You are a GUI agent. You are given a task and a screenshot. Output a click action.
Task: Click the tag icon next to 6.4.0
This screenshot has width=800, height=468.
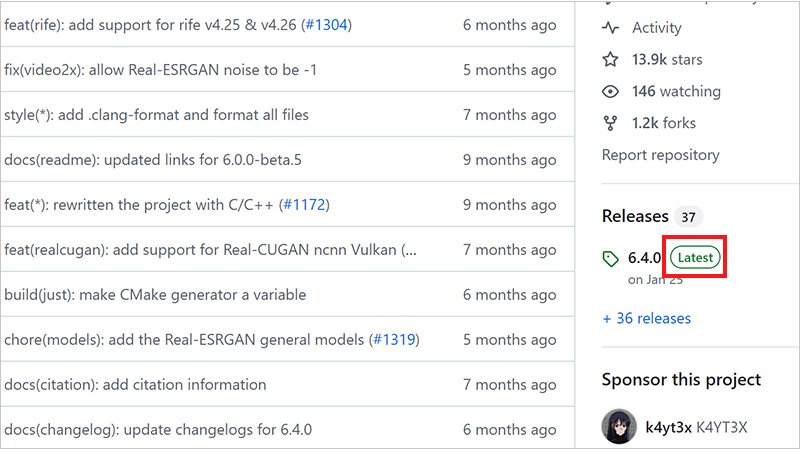click(x=611, y=259)
